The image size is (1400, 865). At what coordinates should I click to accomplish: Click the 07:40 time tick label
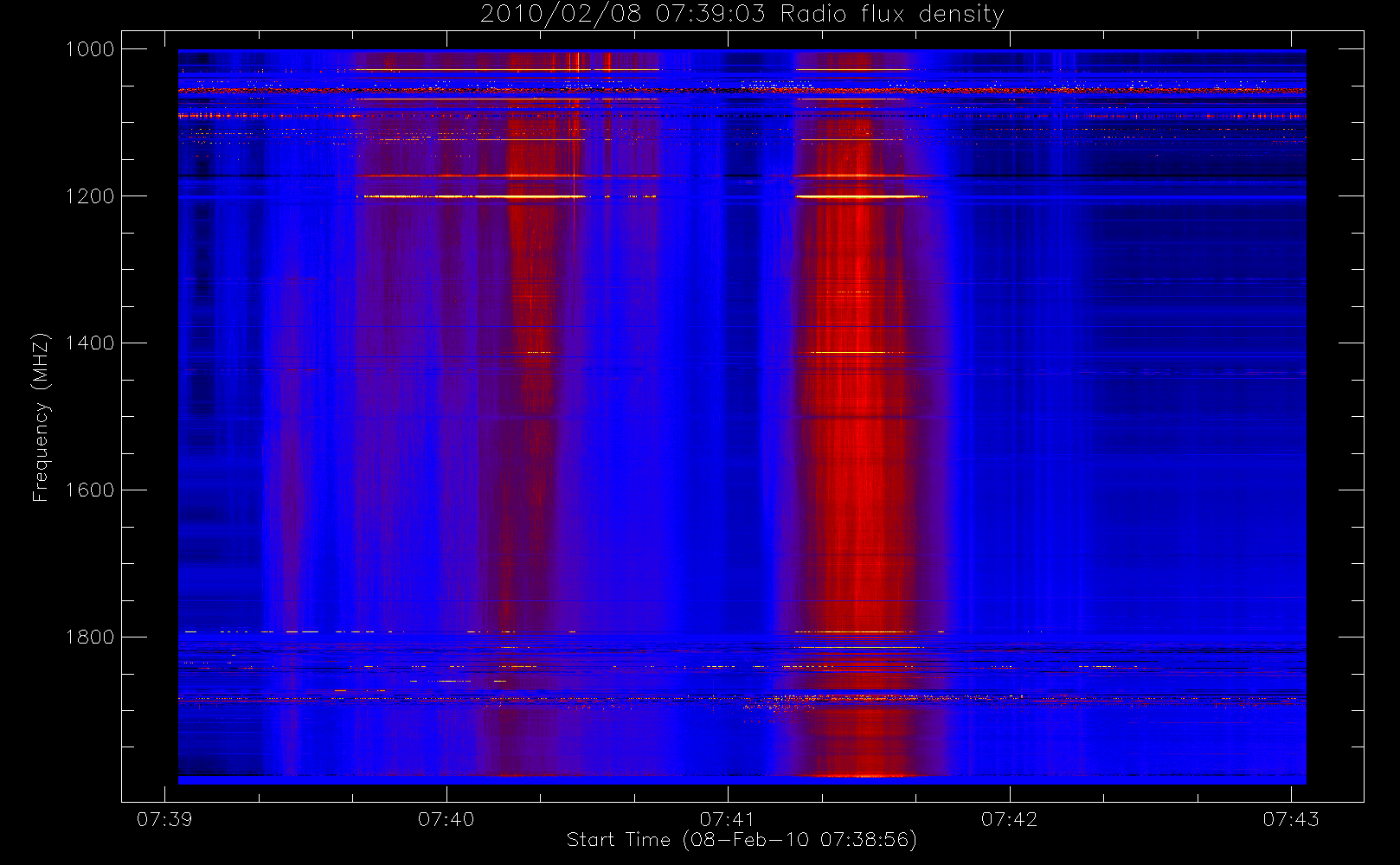[446, 819]
